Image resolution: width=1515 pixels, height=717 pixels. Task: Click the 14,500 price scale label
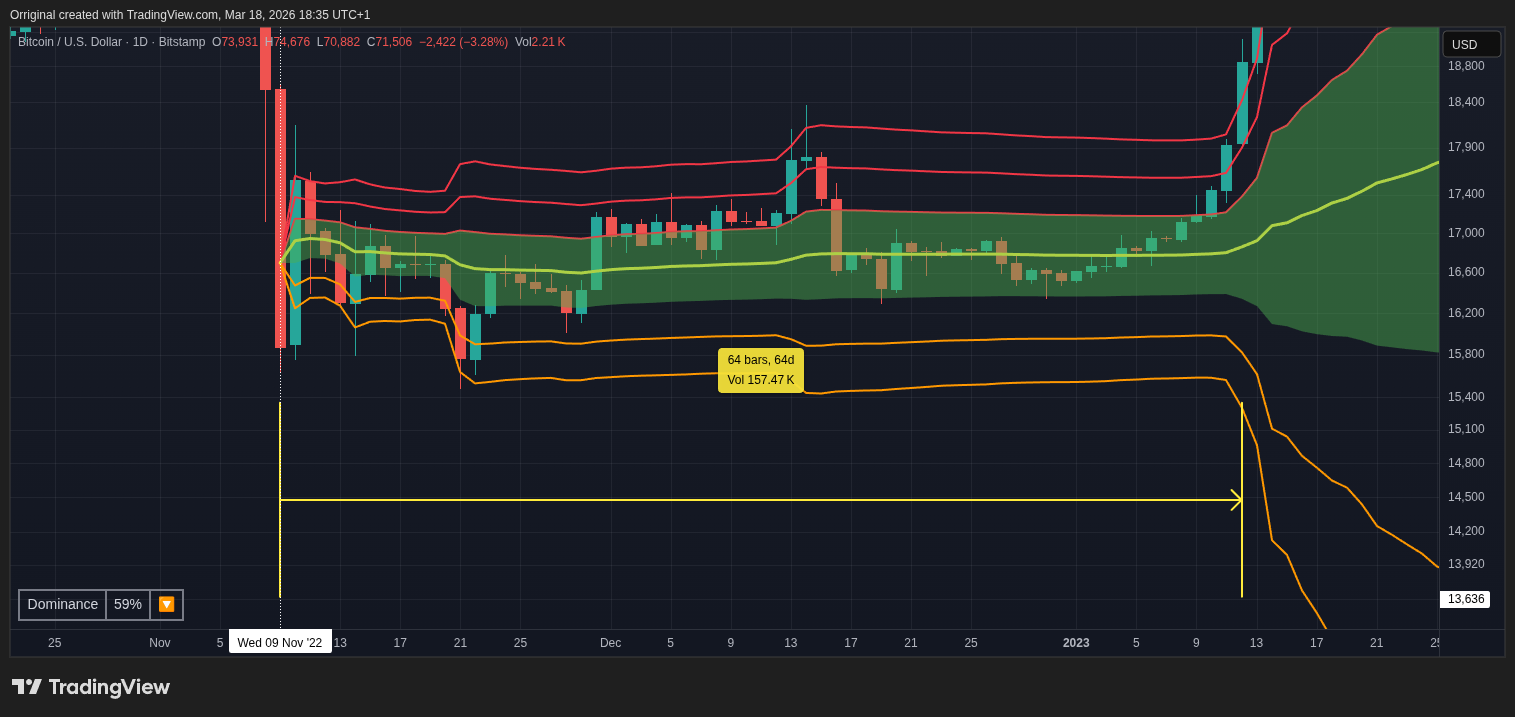1466,497
